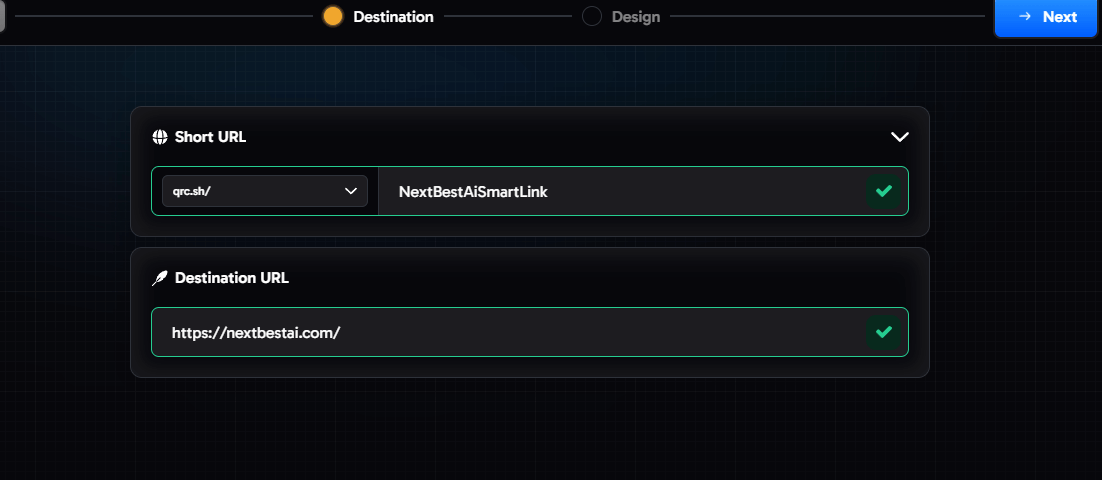Click the green checkmark in Destination URL field
The width and height of the screenshot is (1102, 480).
pyautogui.click(x=883, y=332)
